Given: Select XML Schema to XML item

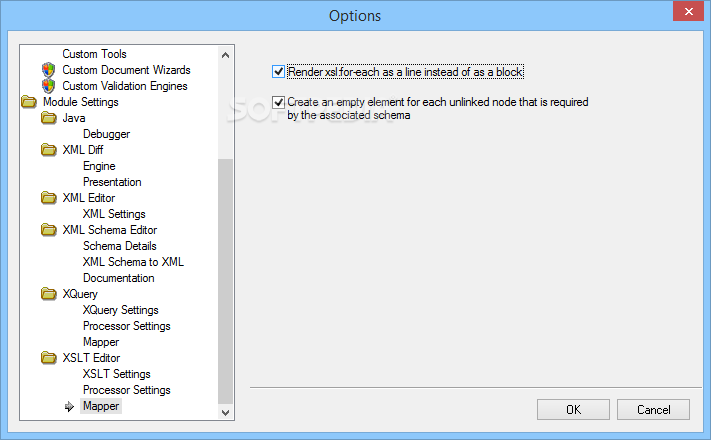Looking at the screenshot, I should click(133, 262).
